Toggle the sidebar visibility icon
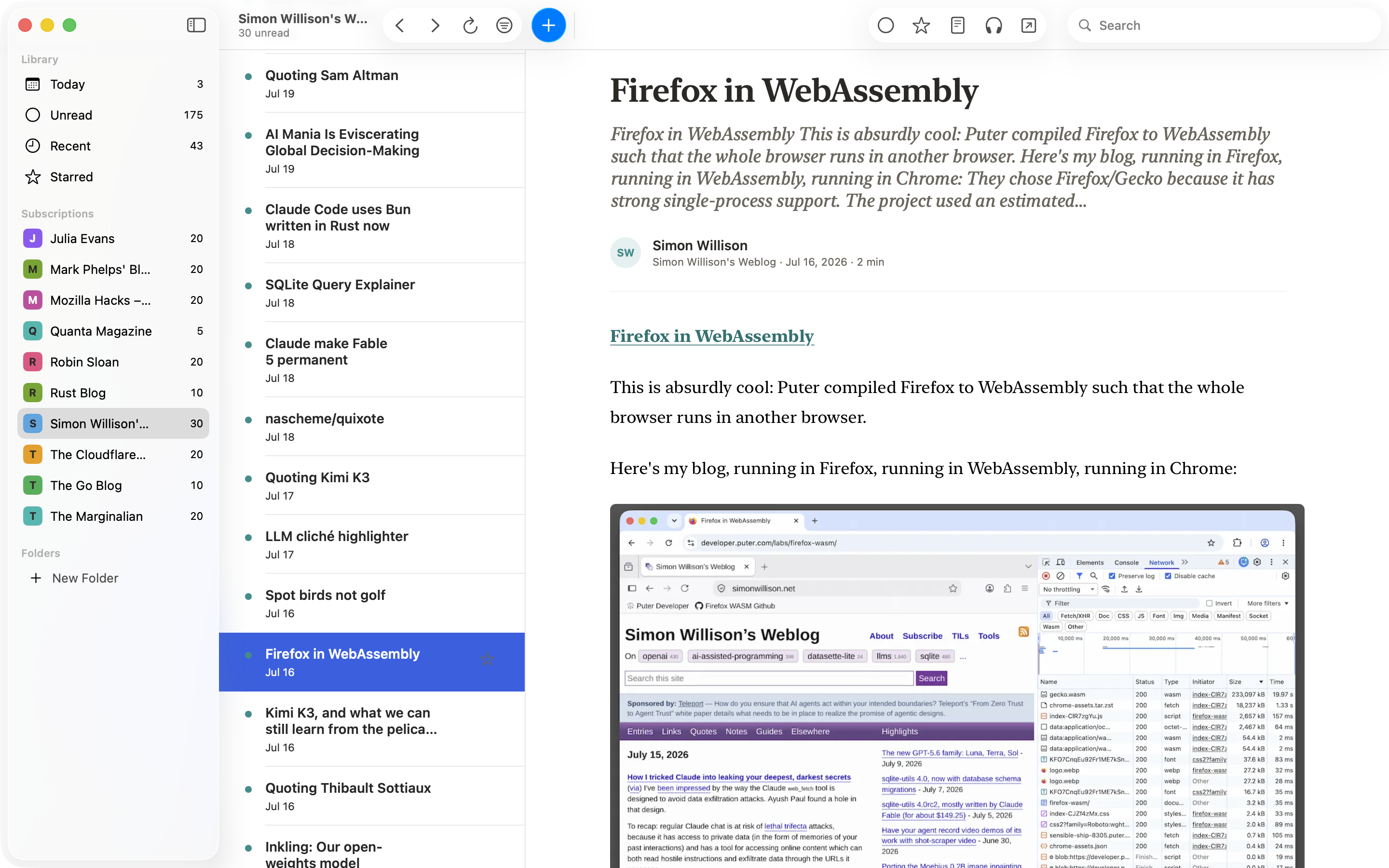This screenshot has height=868, width=1389. point(196,25)
